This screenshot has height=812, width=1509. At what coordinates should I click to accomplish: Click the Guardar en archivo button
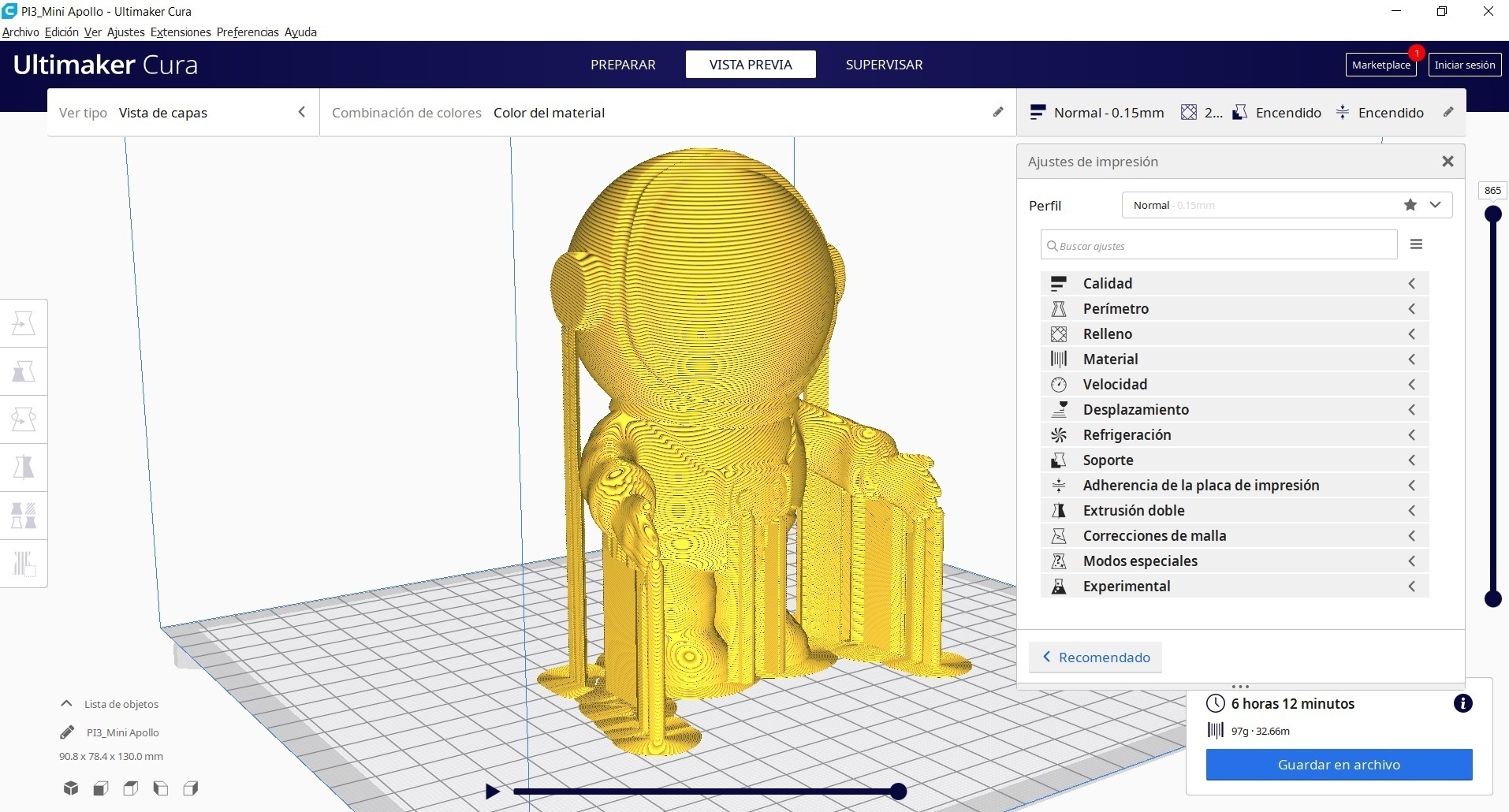(x=1339, y=764)
